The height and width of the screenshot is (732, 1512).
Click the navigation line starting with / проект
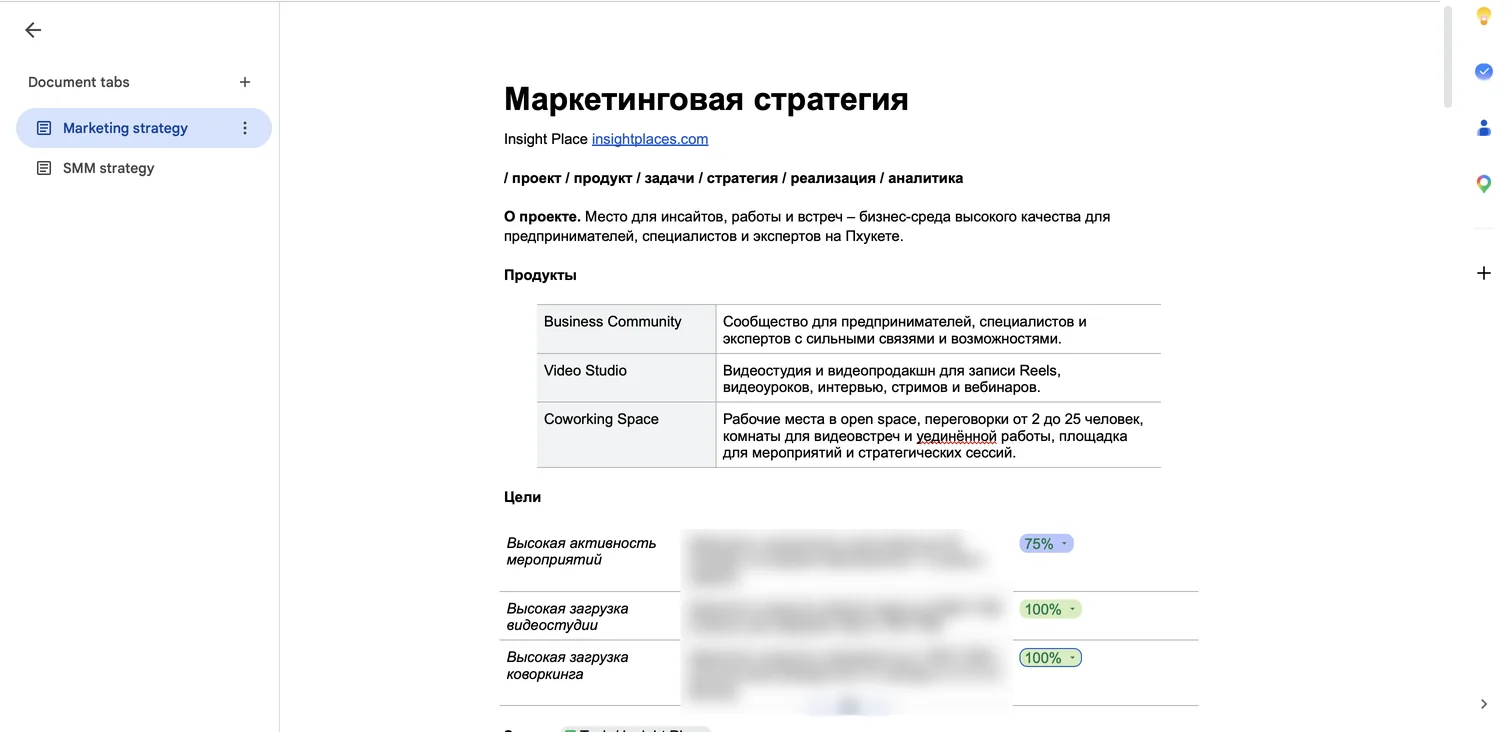733,178
